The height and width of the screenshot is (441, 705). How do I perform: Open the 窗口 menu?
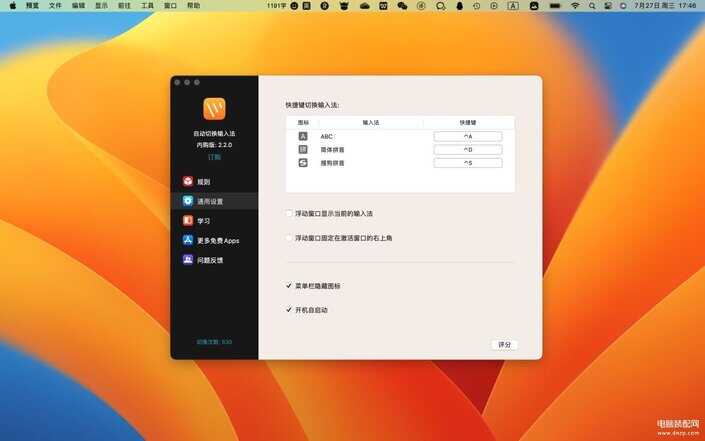tap(170, 6)
